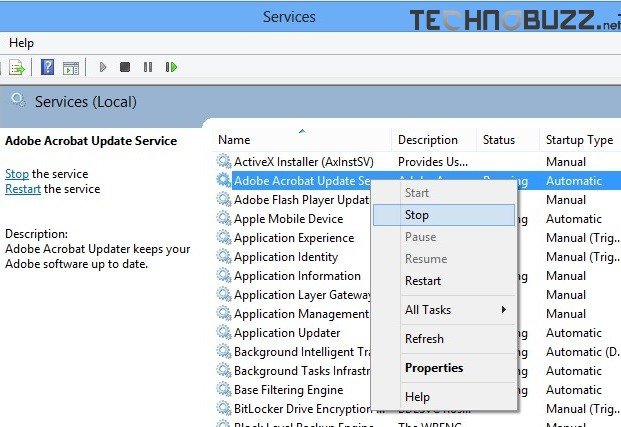Select the Background Tasks Infrastructure service
The width and height of the screenshot is (621, 427).
(302, 371)
